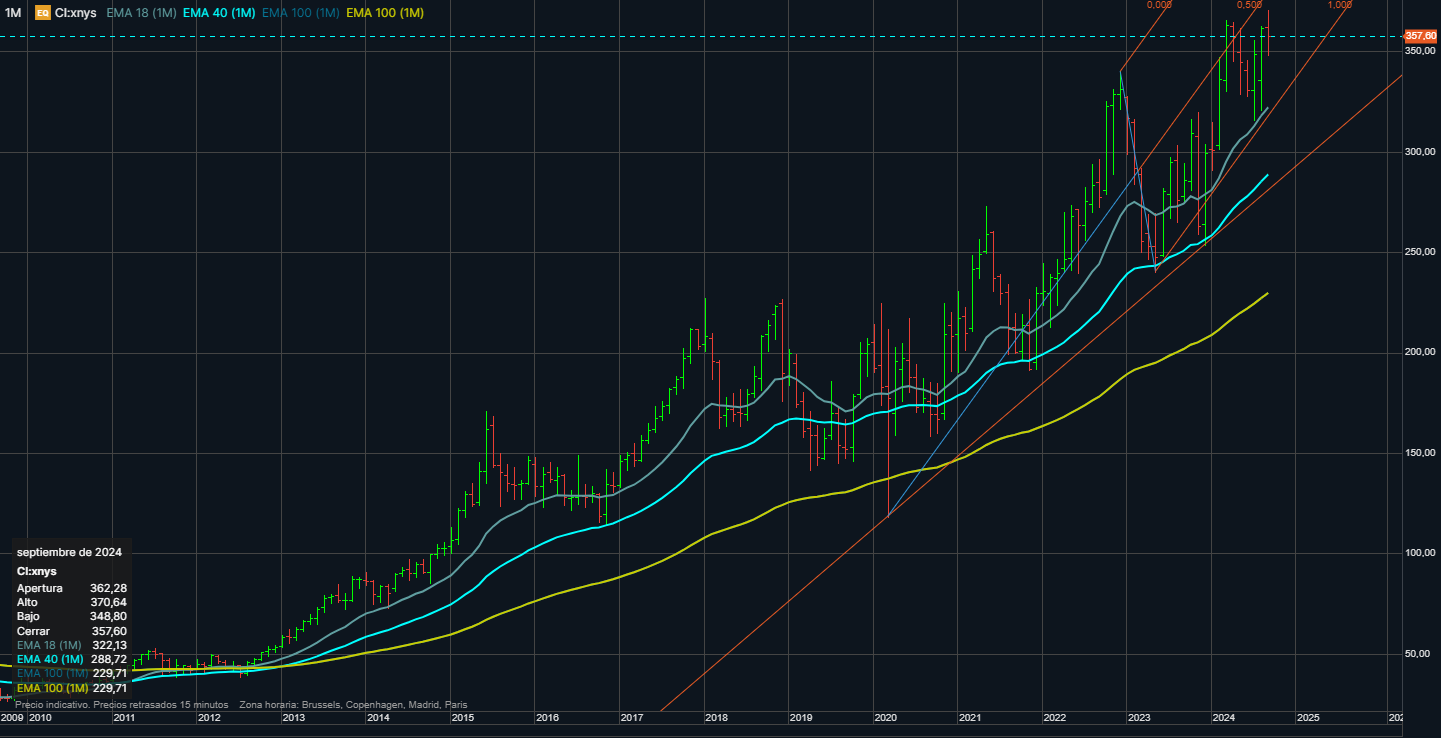The width and height of the screenshot is (1441, 738).
Task: Select dark blue EMA 100 (1M) legend label at top
Action: [301, 13]
